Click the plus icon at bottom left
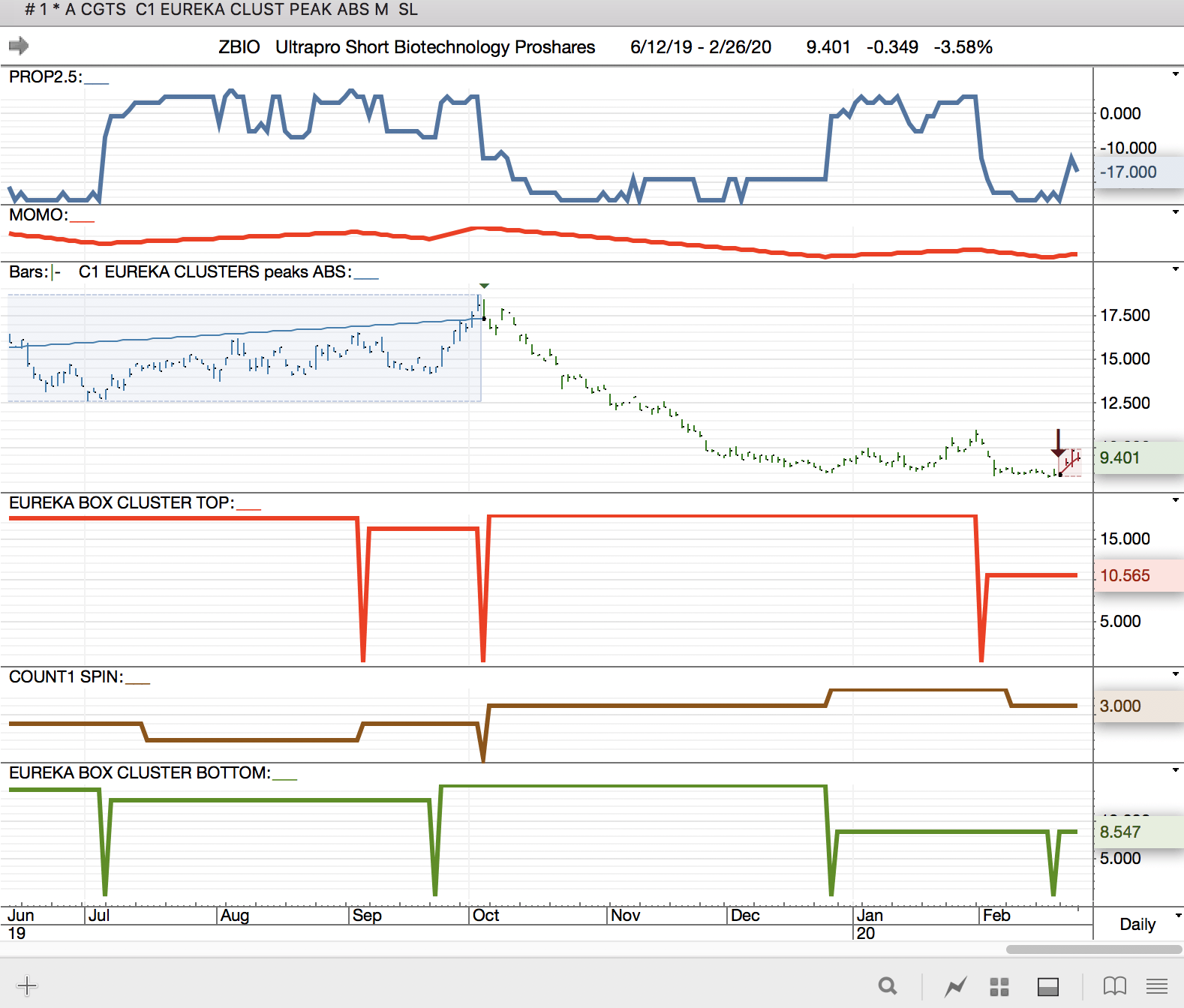1184x1008 pixels. [x=27, y=985]
